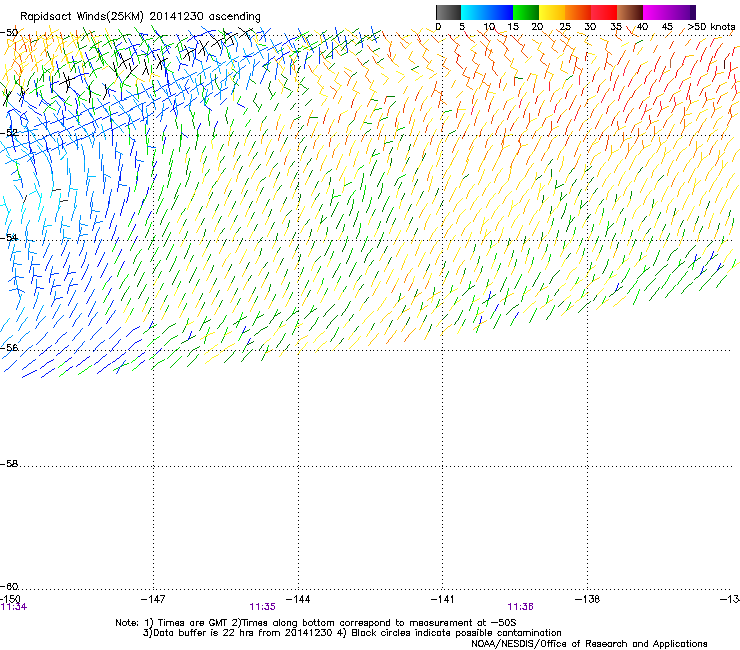This screenshot has width=740, height=650.
Task: Click the latitude label -56
Action: tap(9, 347)
